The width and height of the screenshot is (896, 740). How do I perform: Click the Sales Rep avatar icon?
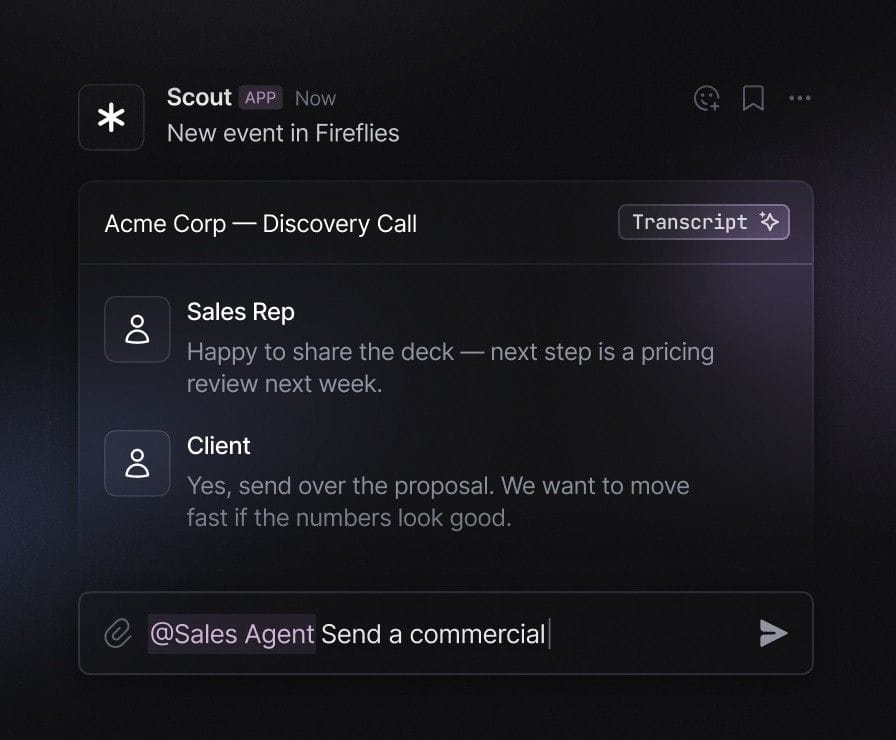pyautogui.click(x=137, y=329)
